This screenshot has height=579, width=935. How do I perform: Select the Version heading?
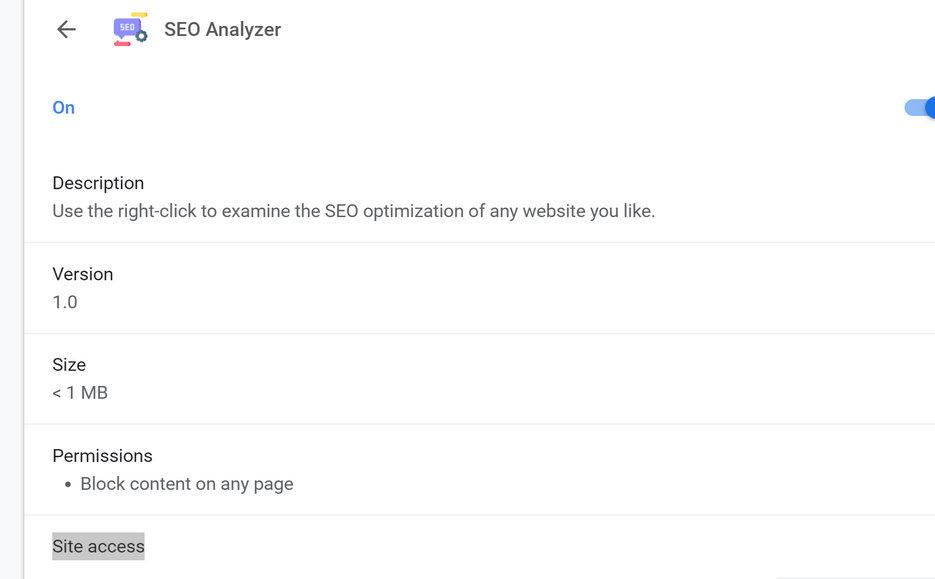[x=82, y=274]
